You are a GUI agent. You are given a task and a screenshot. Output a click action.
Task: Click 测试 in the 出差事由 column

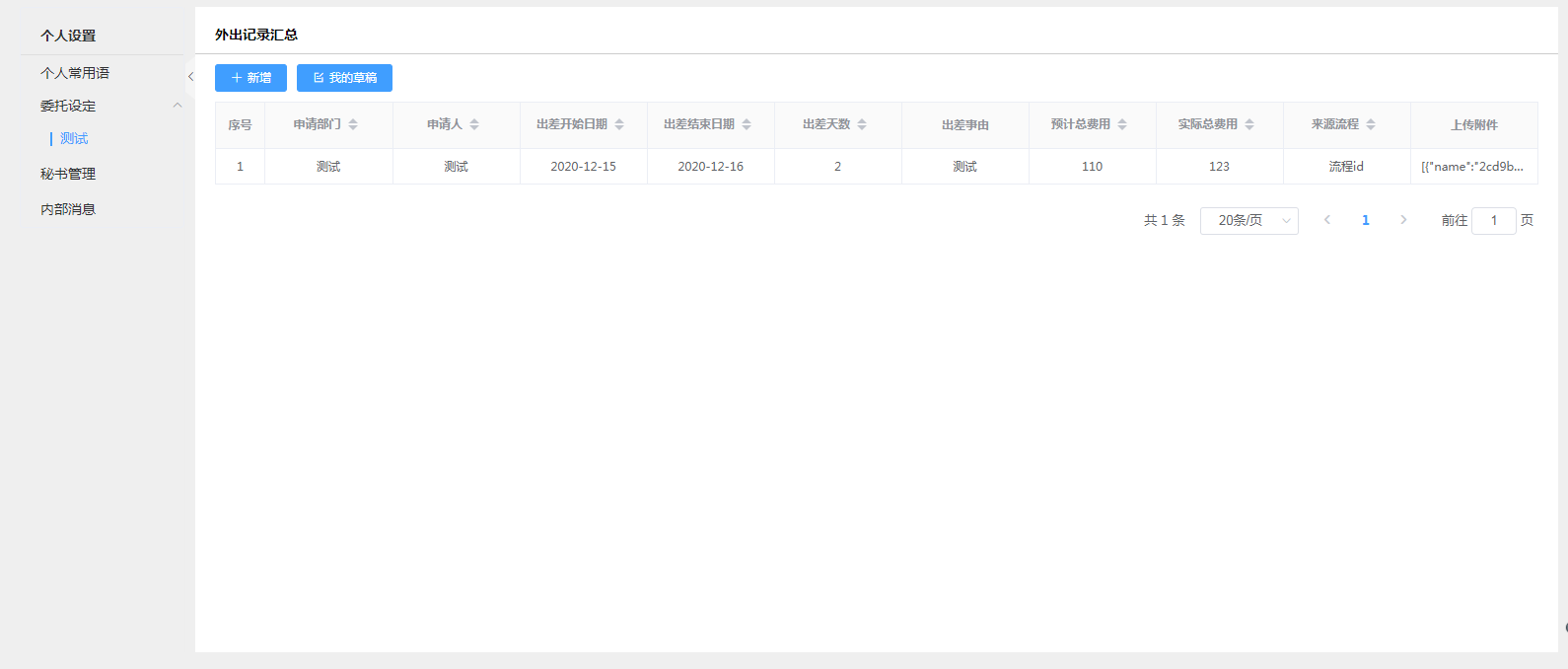point(965,167)
